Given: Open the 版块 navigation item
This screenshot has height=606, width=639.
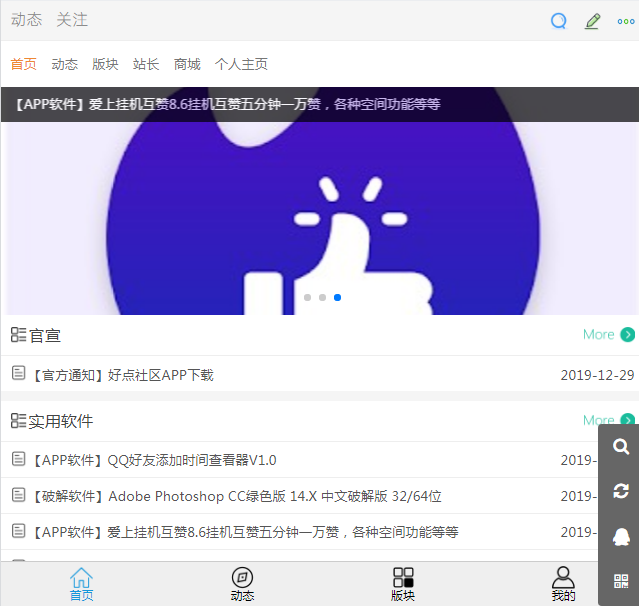Looking at the screenshot, I should pyautogui.click(x=105, y=64).
